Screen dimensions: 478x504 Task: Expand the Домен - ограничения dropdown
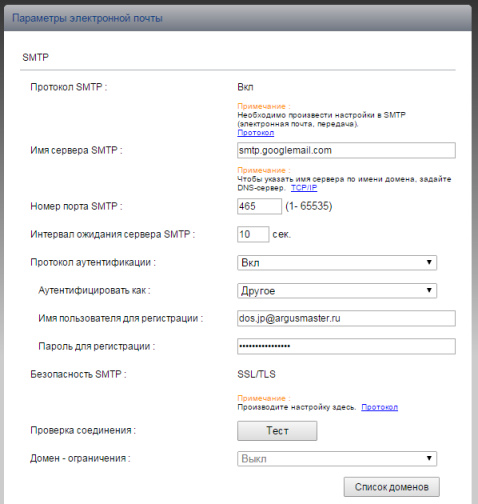click(337, 459)
